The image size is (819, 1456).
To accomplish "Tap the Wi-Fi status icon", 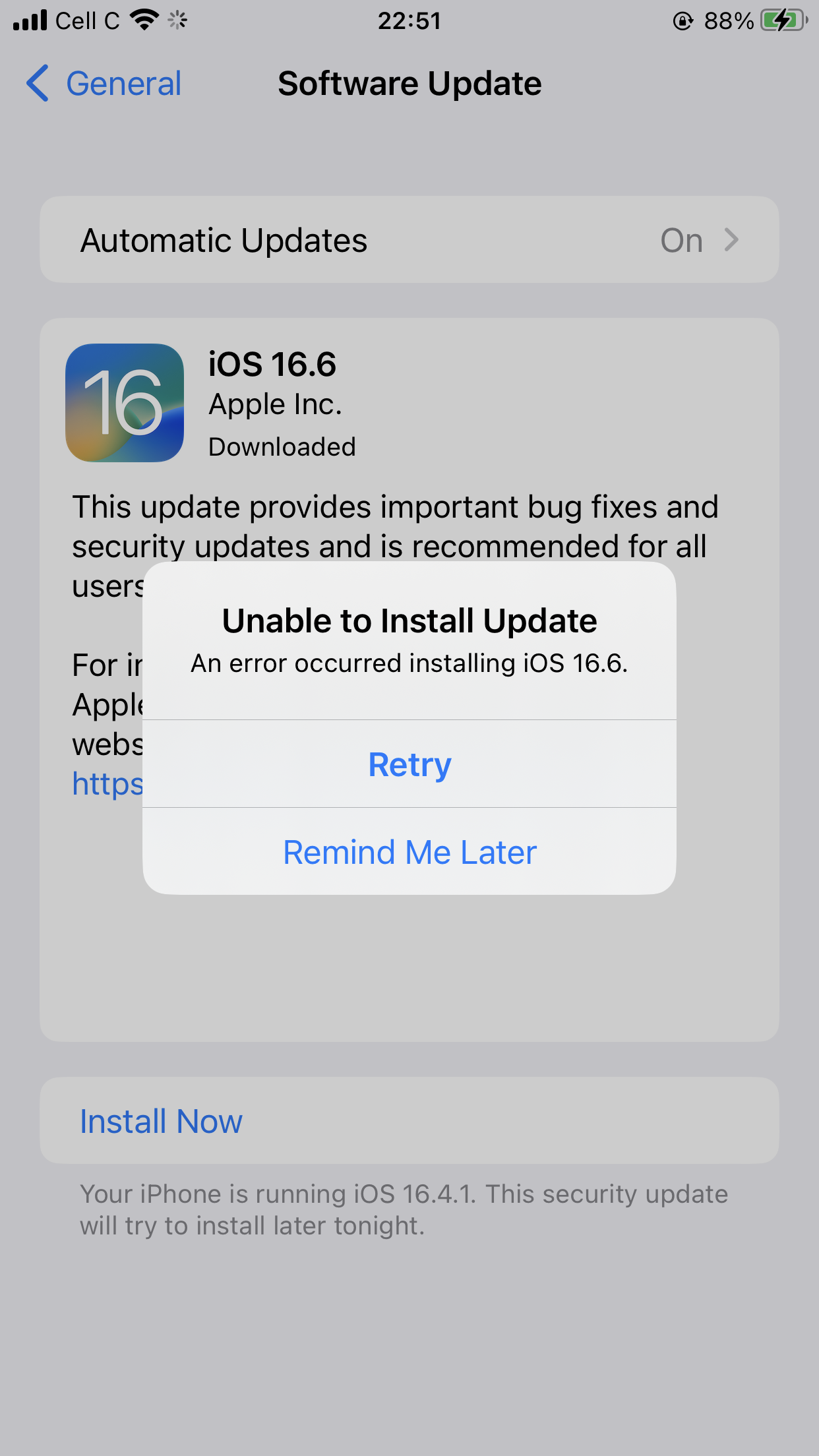I will [x=144, y=20].
